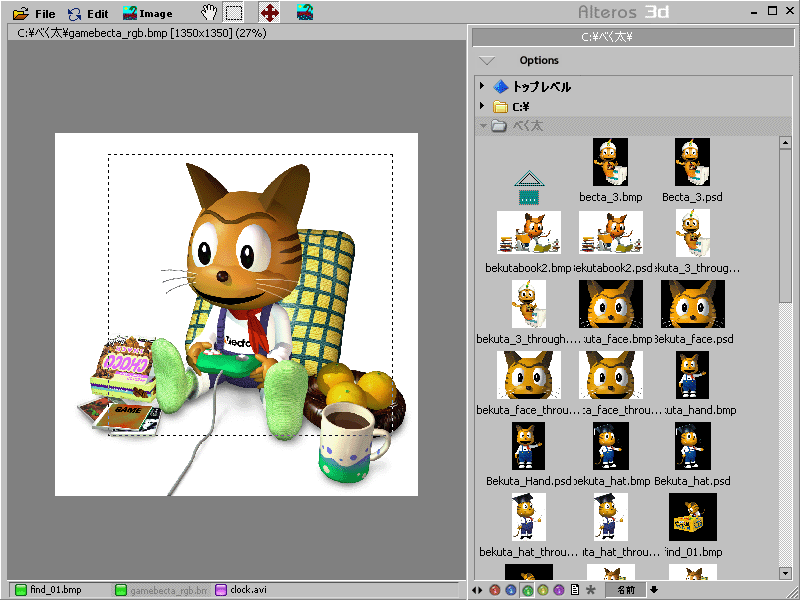Click the Options label
Screen dimensions: 800x600
539,60
